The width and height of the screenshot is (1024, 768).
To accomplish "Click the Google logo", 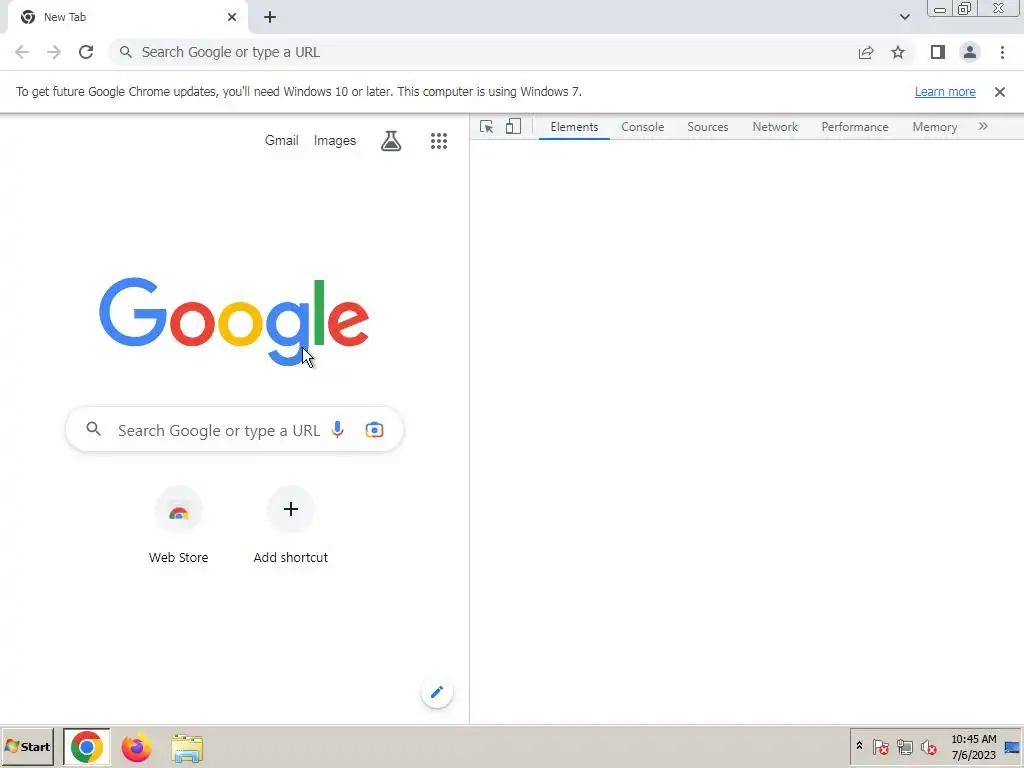I will [x=234, y=321].
